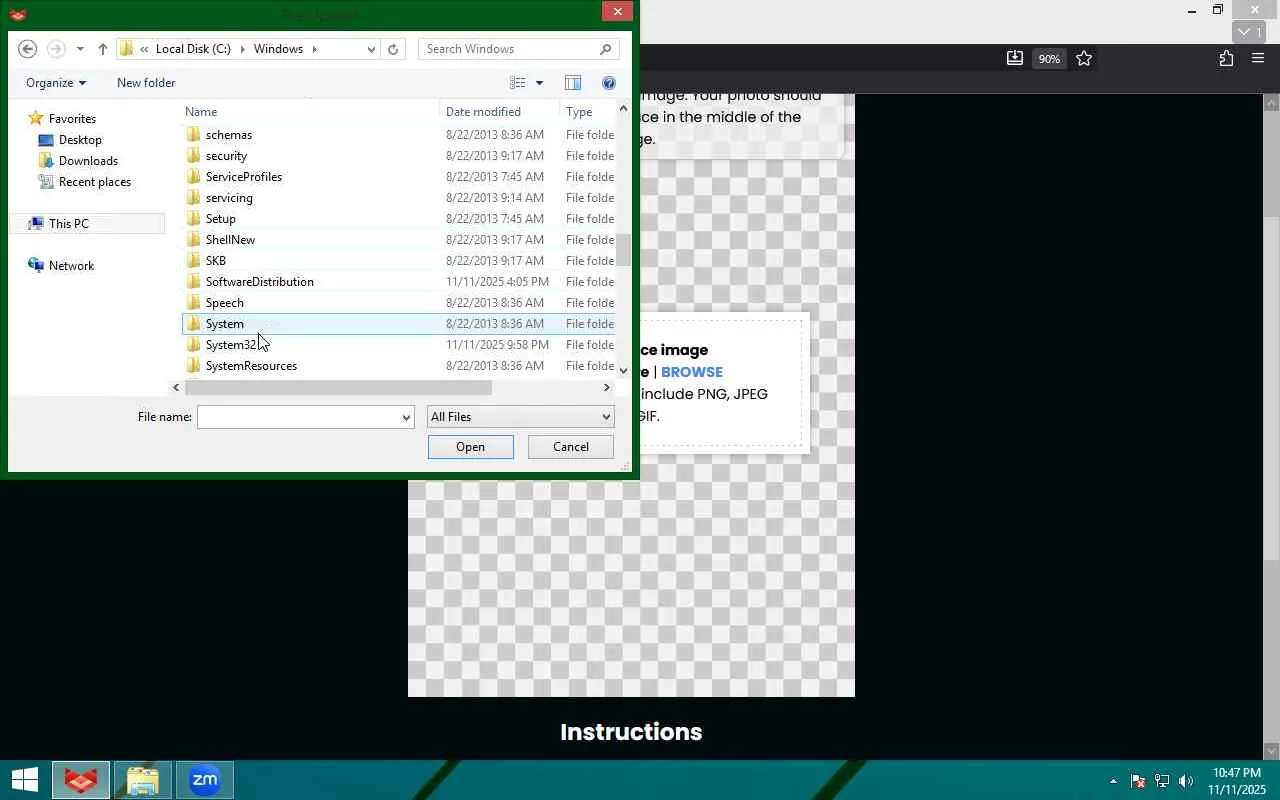Click the search magnifier icon
This screenshot has width=1280, height=800.
click(x=606, y=49)
